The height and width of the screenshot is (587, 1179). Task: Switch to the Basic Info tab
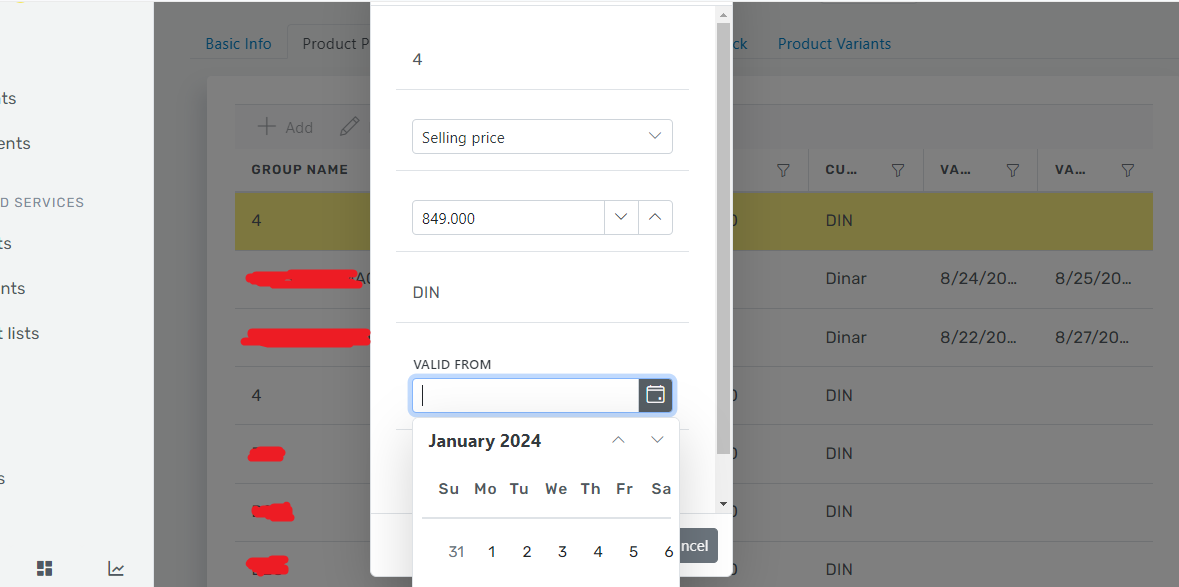238,44
